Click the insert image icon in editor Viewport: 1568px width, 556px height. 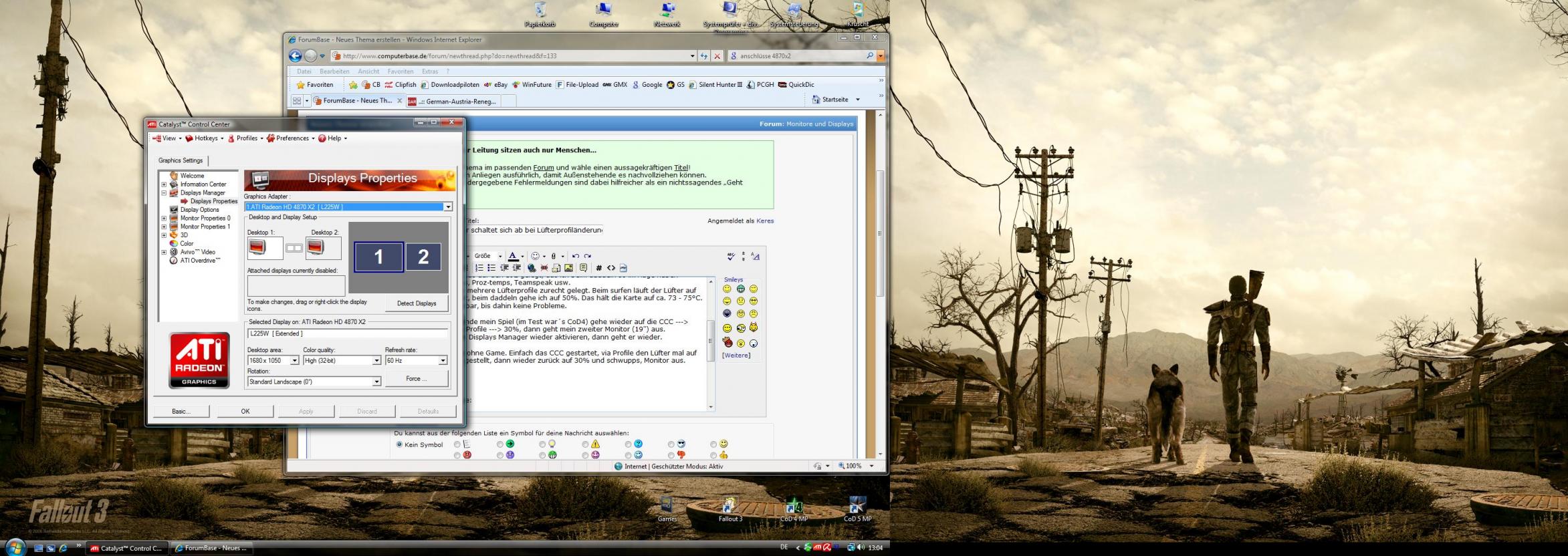pyautogui.click(x=568, y=268)
